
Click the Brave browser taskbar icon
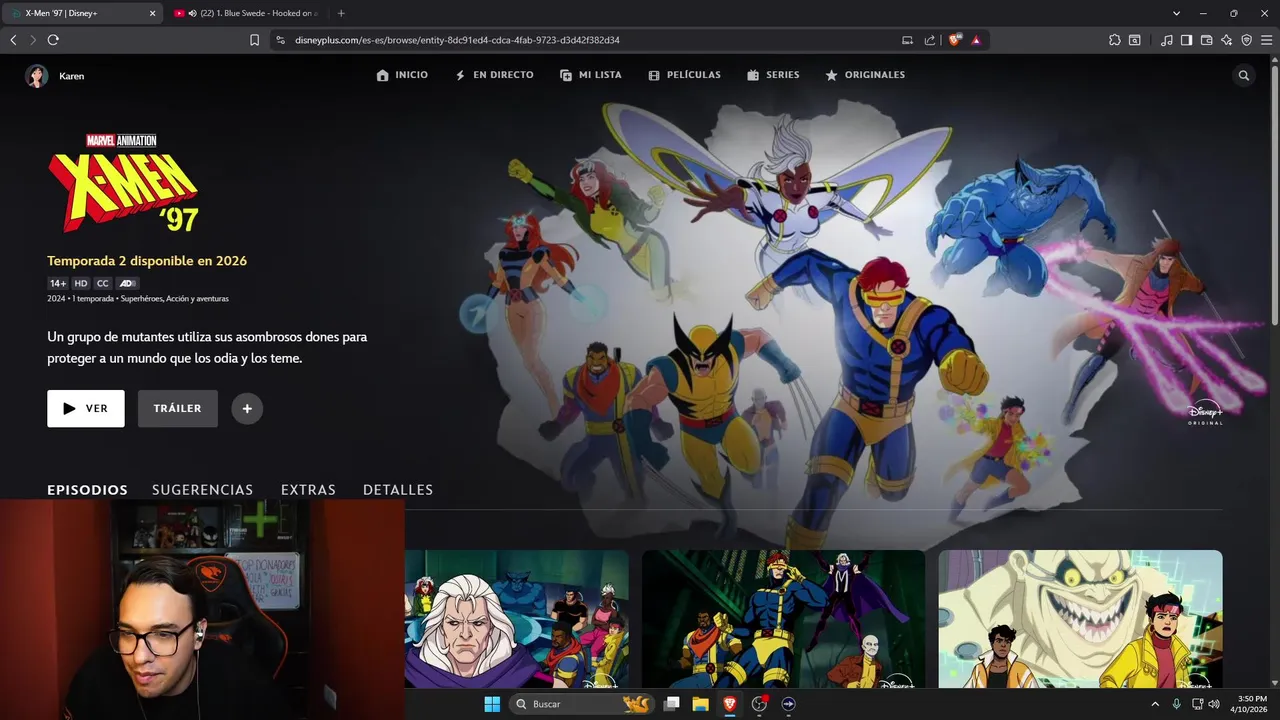(x=730, y=704)
